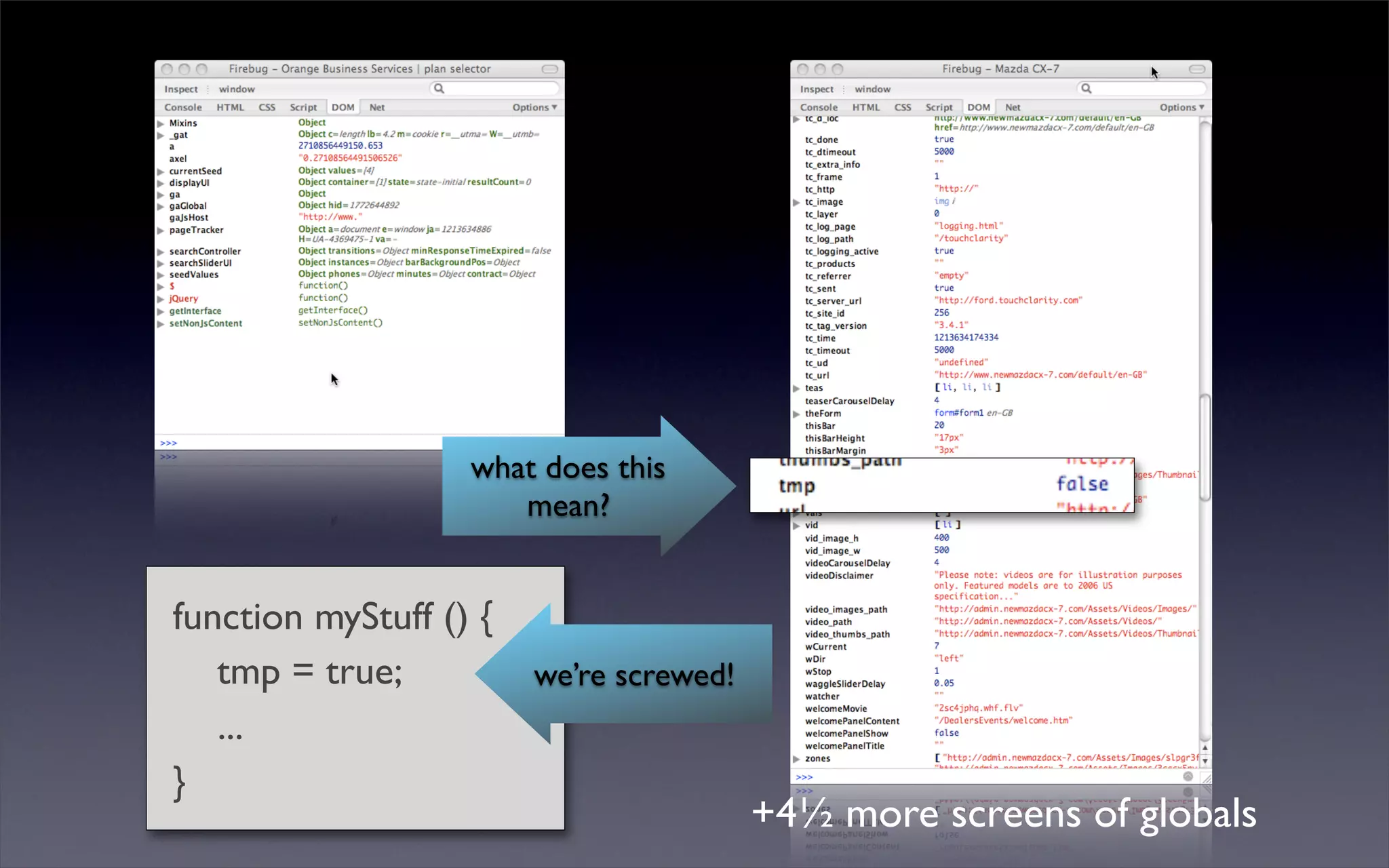The width and height of the screenshot is (1389, 868).
Task: Click the form#form1 en-GB value
Action: click(973, 413)
